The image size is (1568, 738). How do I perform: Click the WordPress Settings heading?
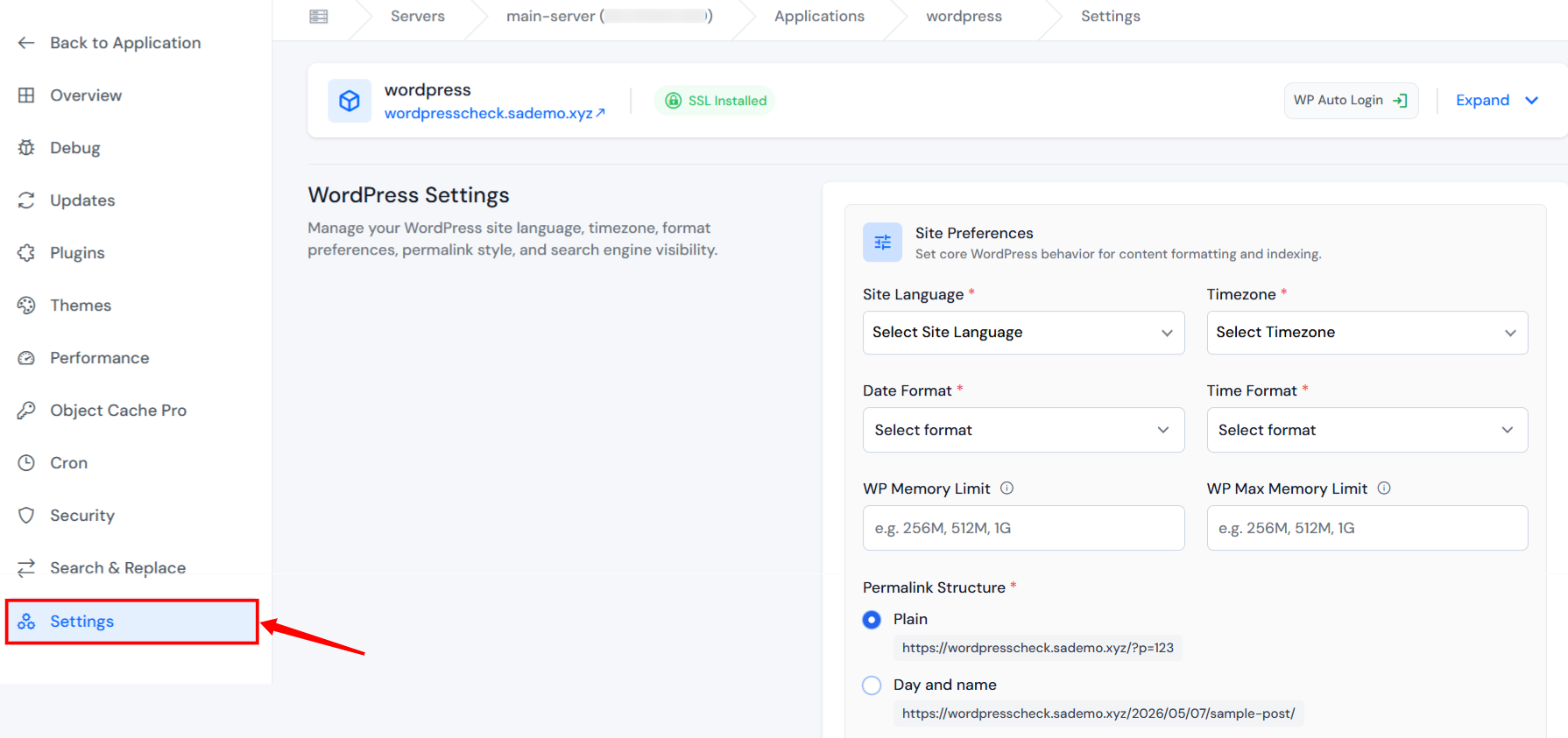[408, 195]
